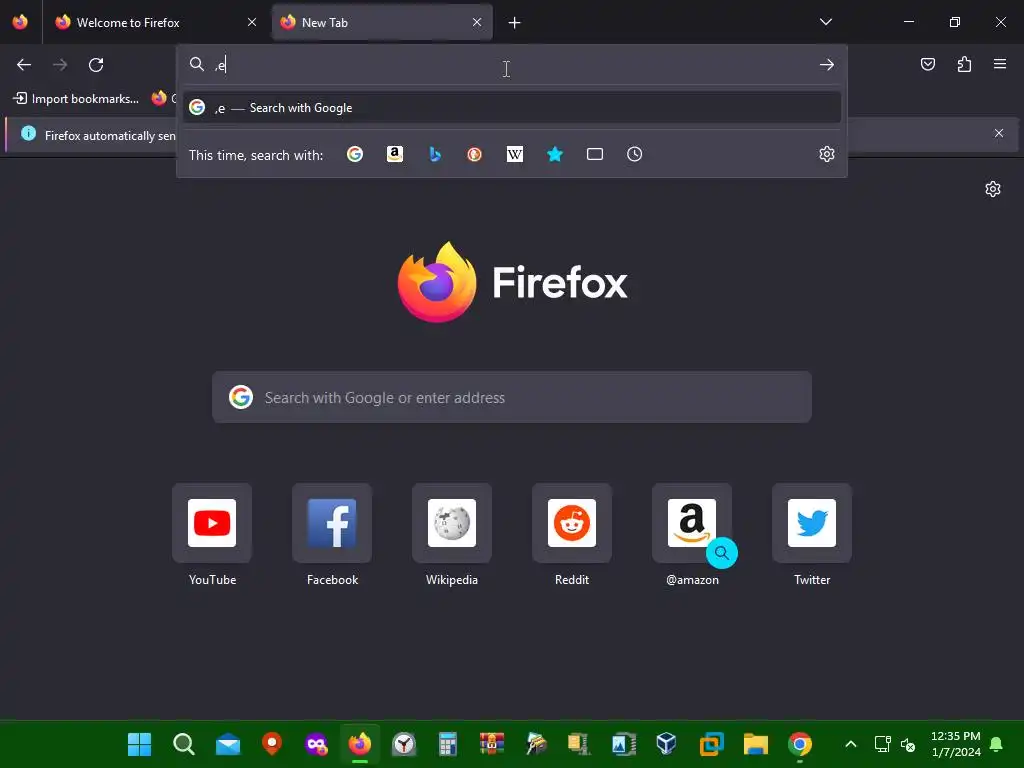Search this time with DuckDuckGo icon
Image resolution: width=1024 pixels, height=768 pixels.
pyautogui.click(x=475, y=154)
